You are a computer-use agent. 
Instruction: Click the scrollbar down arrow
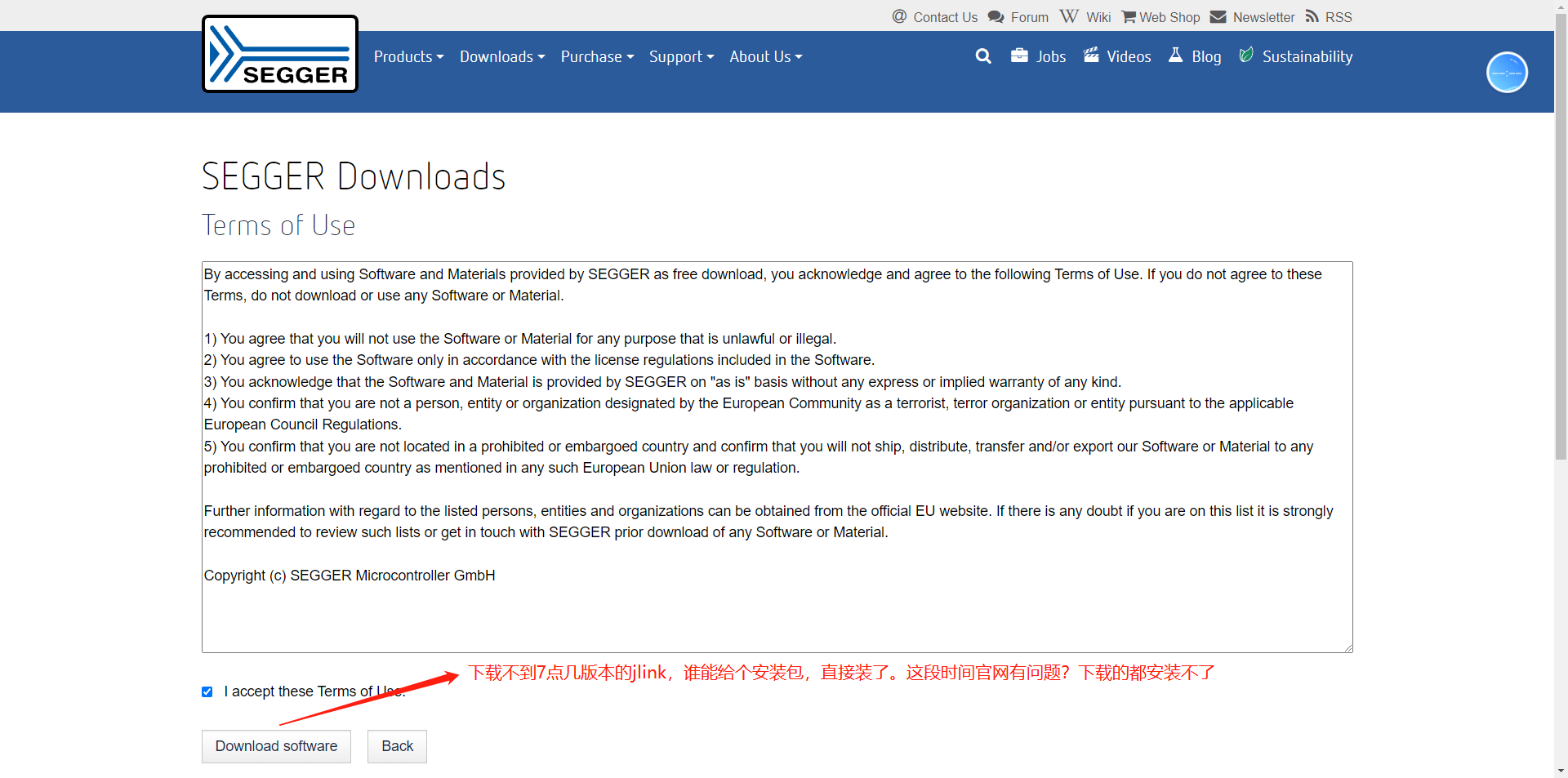pos(1561,771)
